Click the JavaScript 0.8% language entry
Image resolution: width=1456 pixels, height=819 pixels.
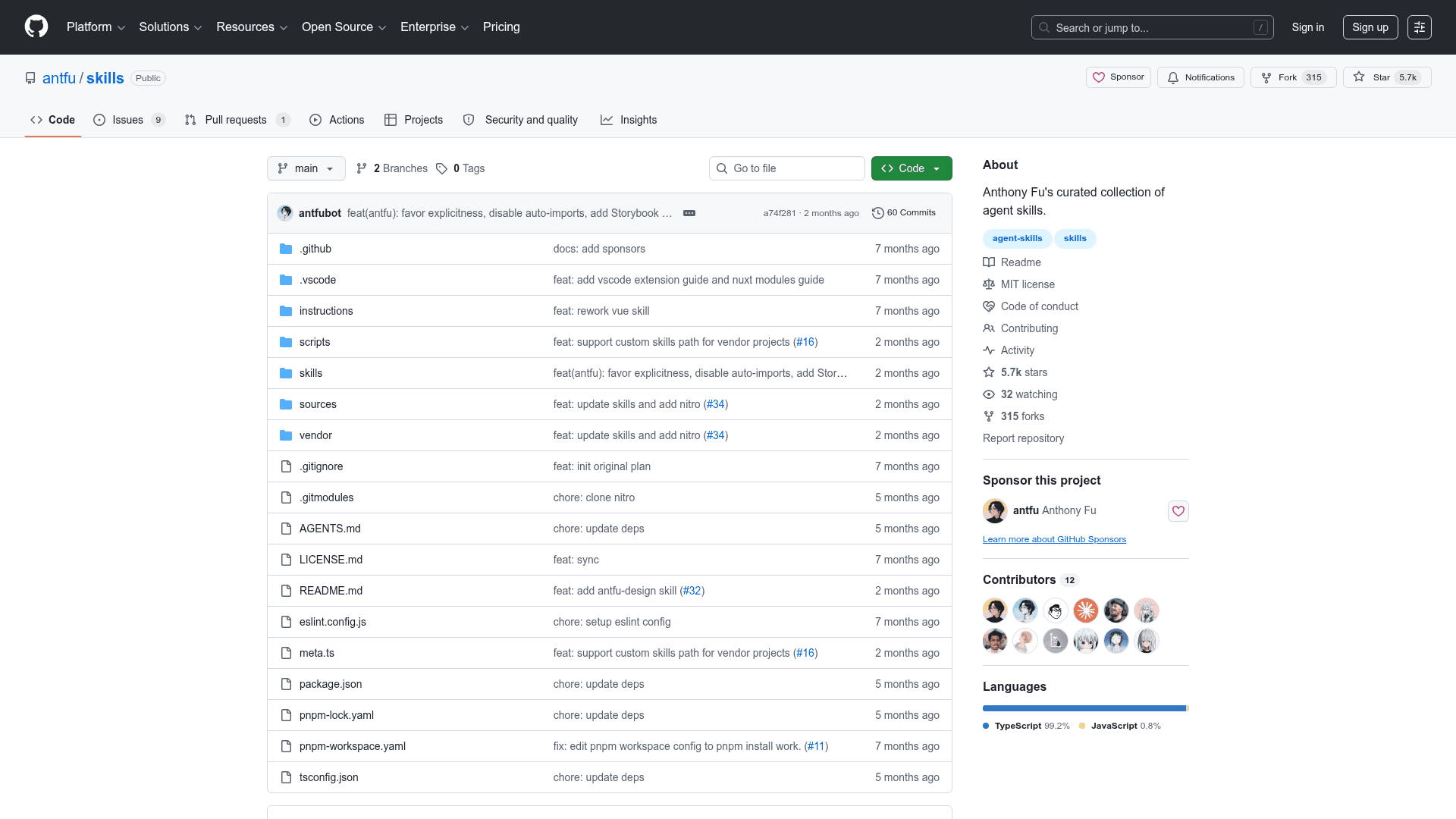1120,726
